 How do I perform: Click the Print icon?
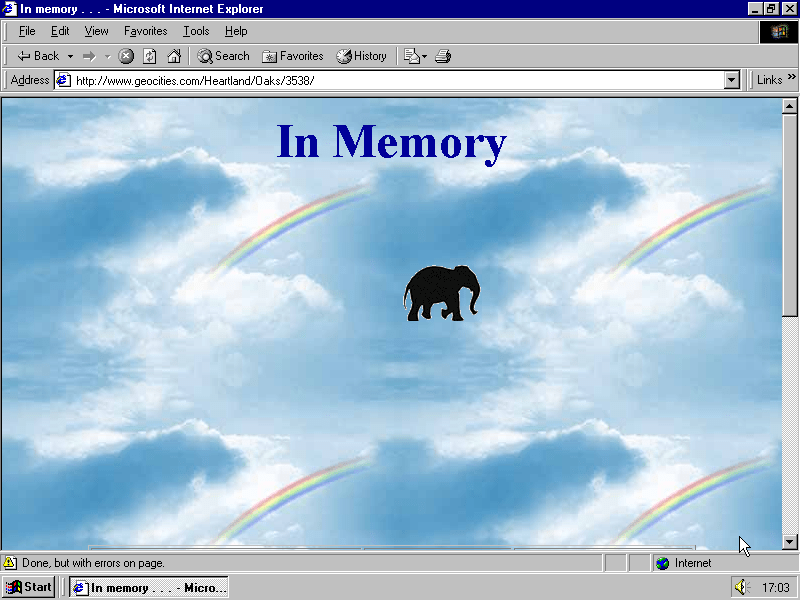[x=443, y=56]
